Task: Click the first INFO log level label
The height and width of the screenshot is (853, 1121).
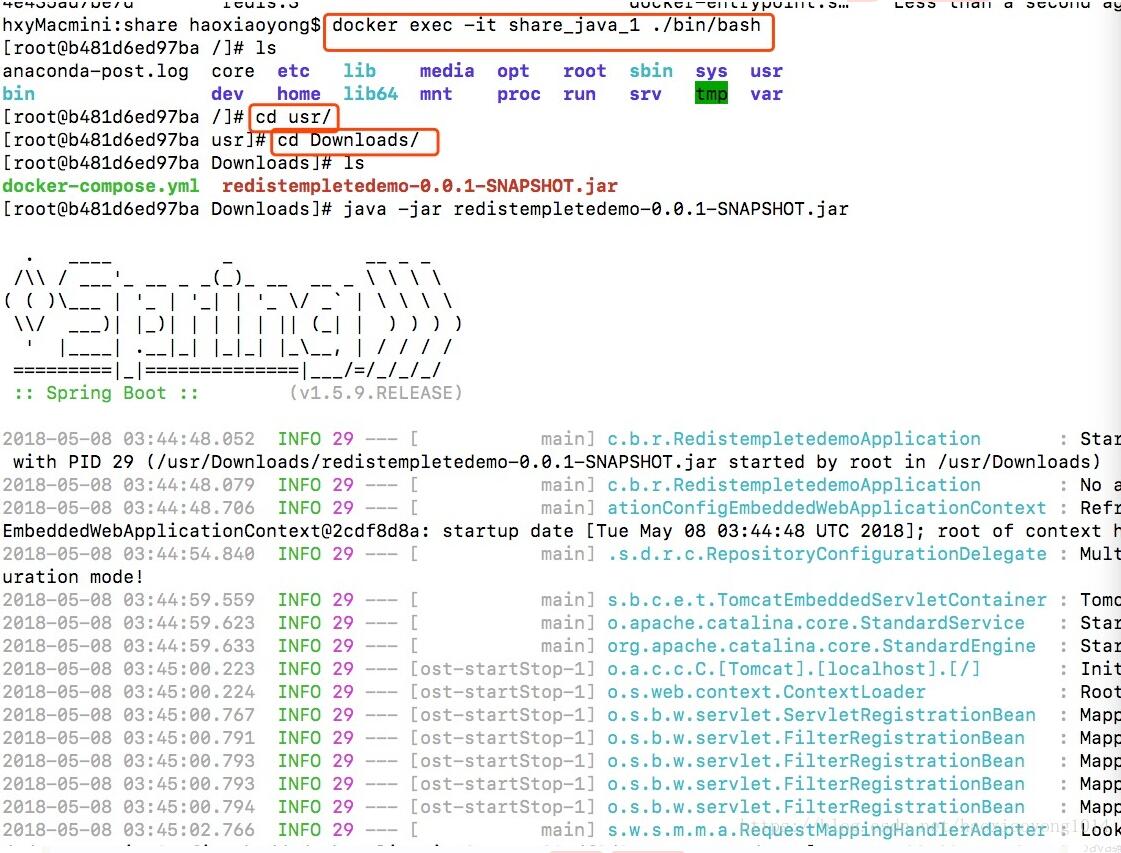Action: [297, 438]
